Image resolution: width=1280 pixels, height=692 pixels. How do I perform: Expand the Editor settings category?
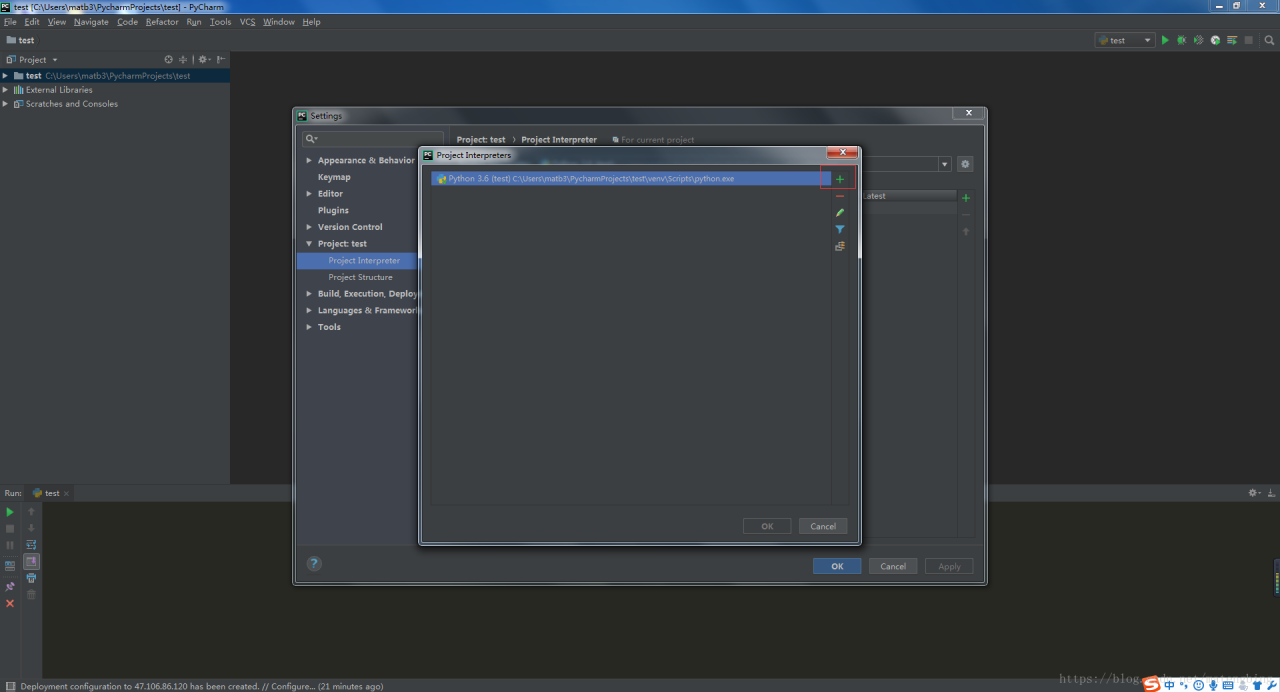point(309,194)
